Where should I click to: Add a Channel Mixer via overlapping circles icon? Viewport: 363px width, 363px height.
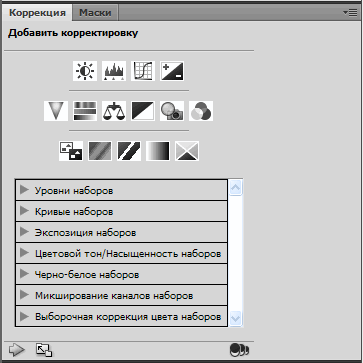click(201, 111)
